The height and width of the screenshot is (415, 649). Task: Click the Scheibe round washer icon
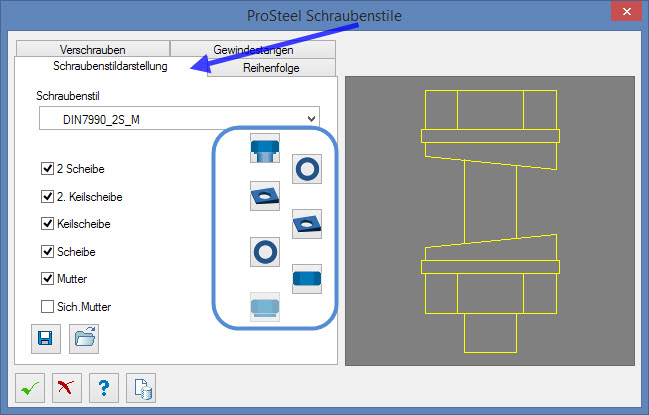265,252
